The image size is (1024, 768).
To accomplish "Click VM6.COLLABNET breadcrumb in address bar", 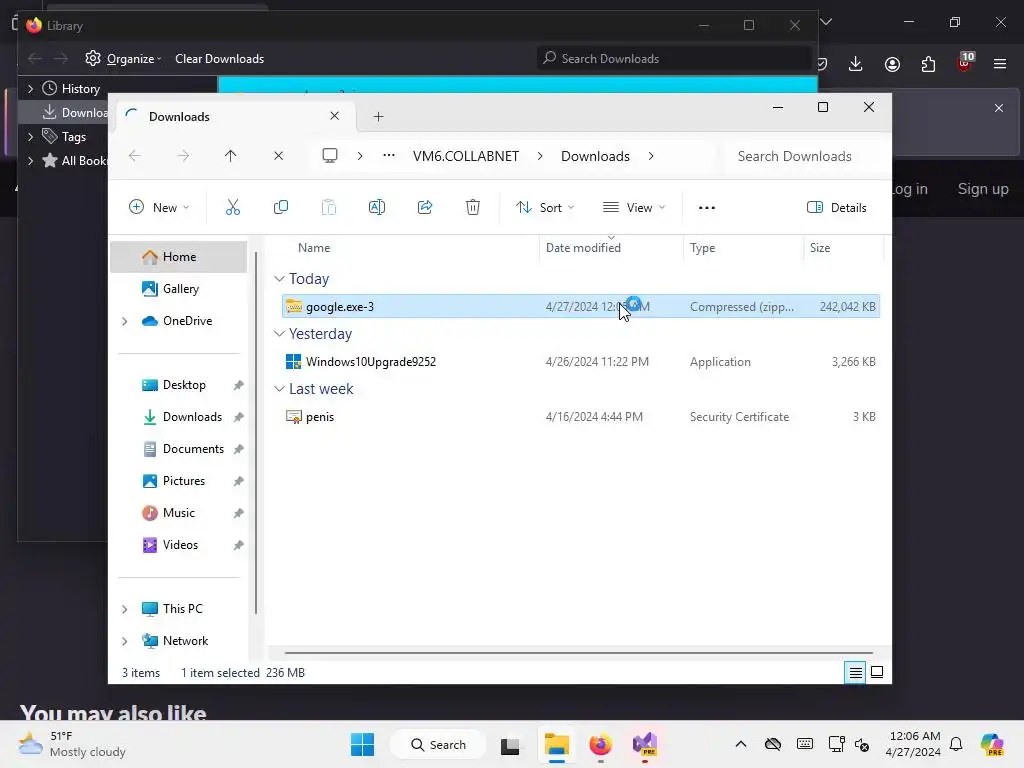I will 466,156.
